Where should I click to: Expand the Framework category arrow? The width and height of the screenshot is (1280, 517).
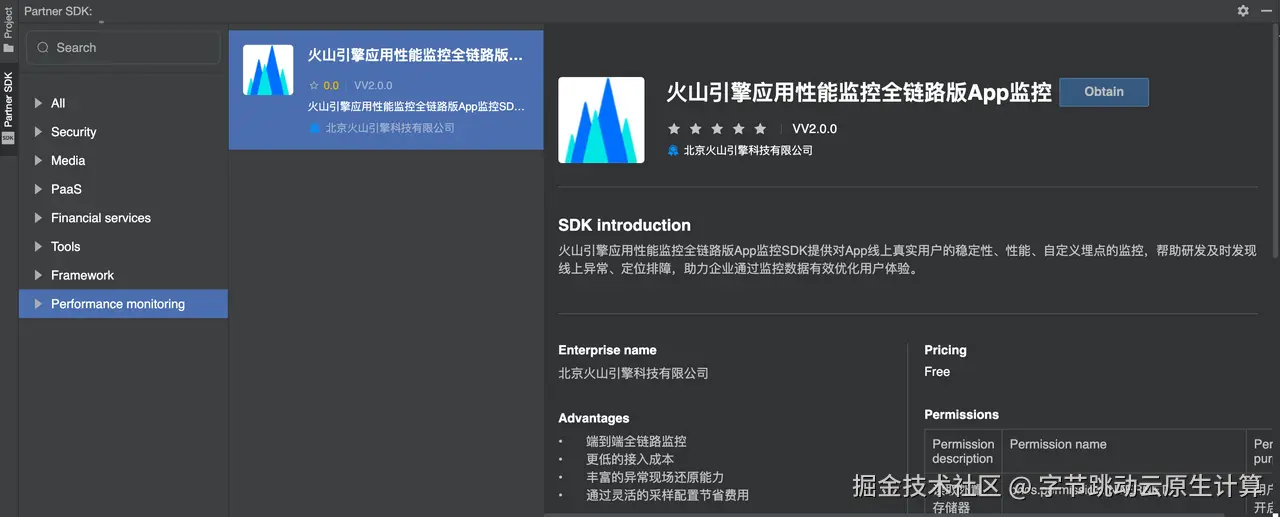point(38,275)
